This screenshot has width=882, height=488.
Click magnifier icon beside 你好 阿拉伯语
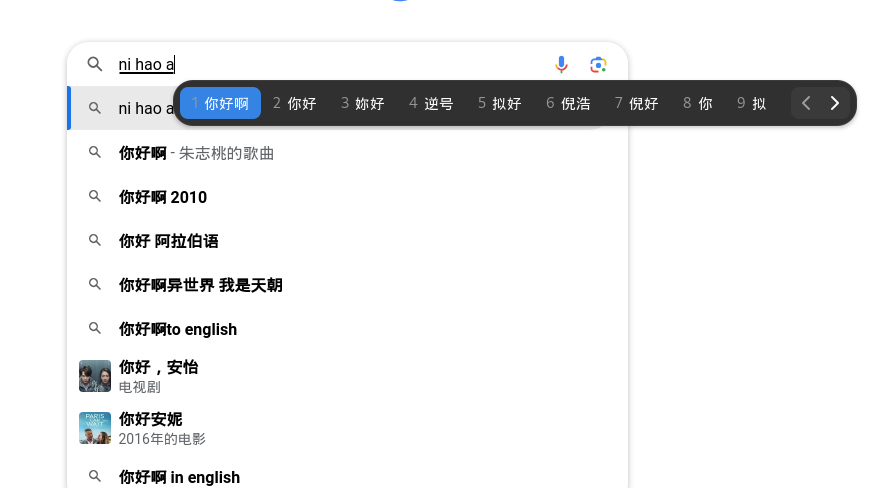point(94,240)
